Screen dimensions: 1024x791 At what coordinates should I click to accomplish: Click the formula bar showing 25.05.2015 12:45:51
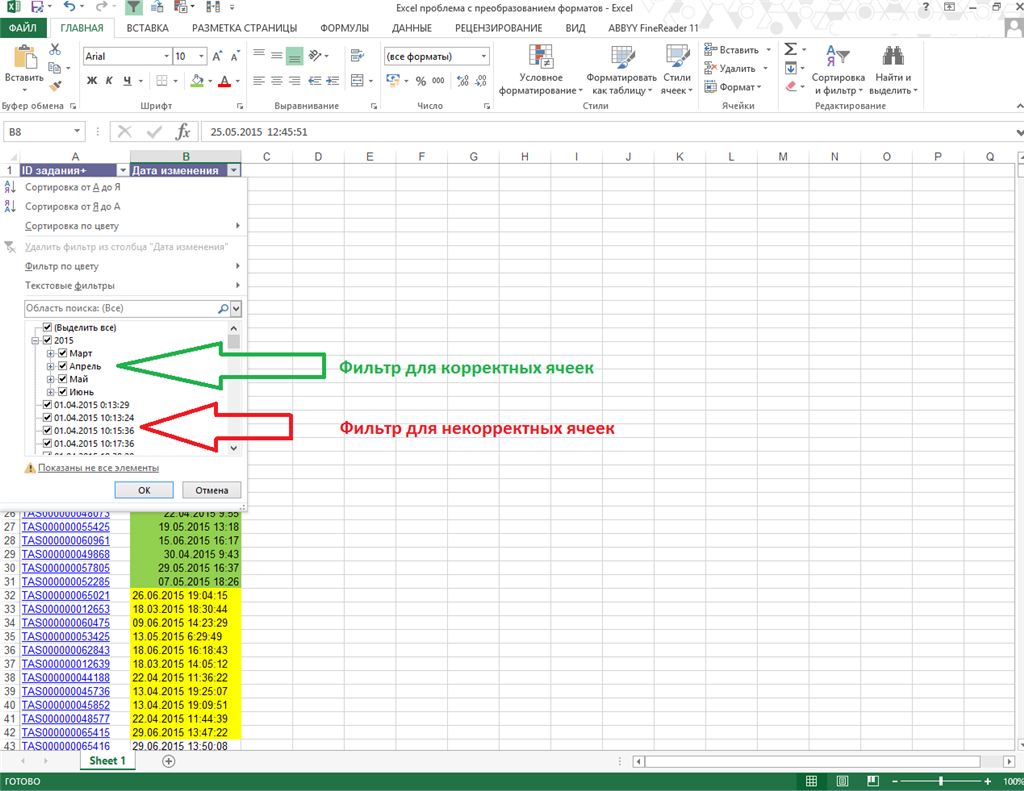pos(607,132)
